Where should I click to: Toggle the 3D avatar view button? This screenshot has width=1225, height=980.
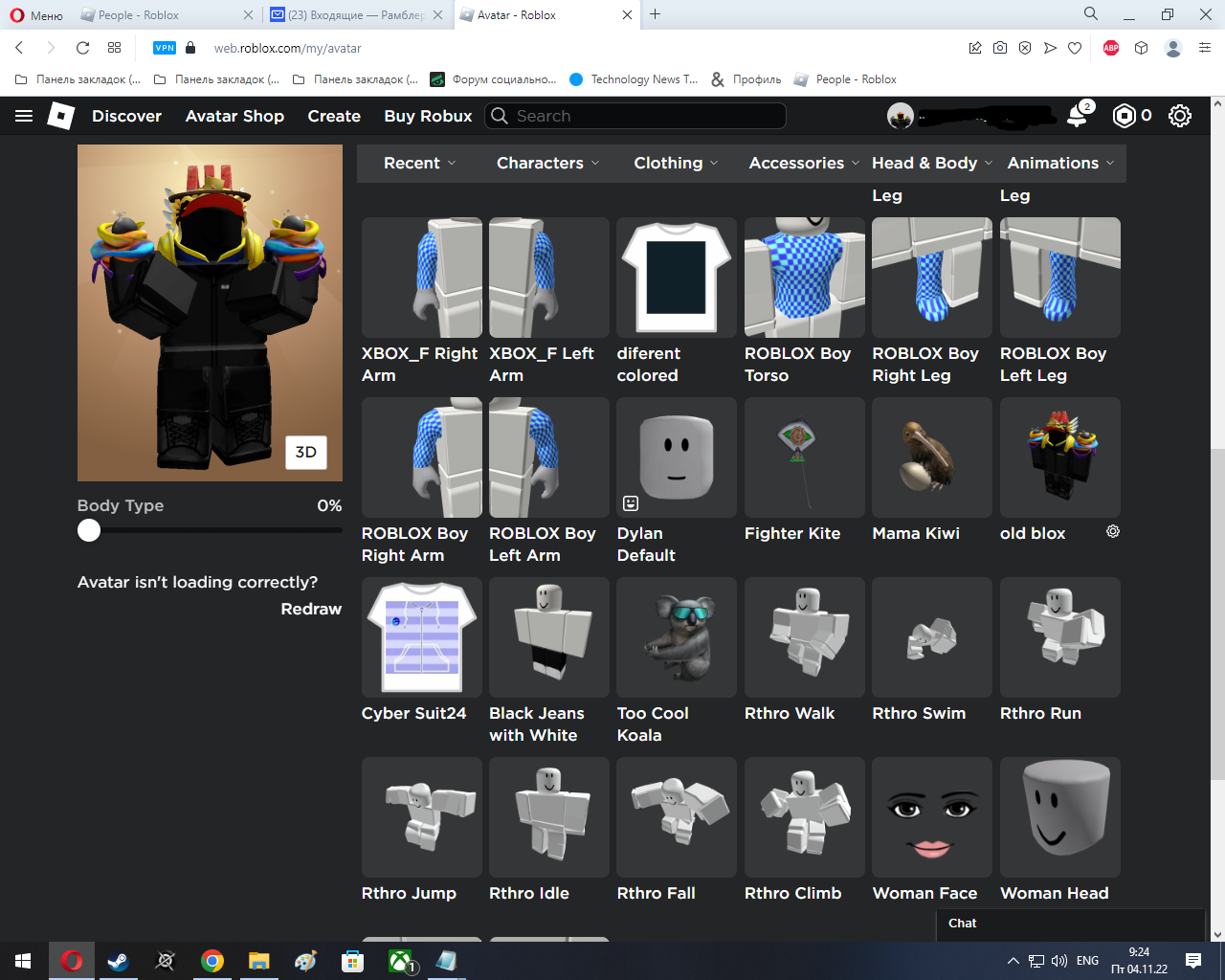point(306,453)
